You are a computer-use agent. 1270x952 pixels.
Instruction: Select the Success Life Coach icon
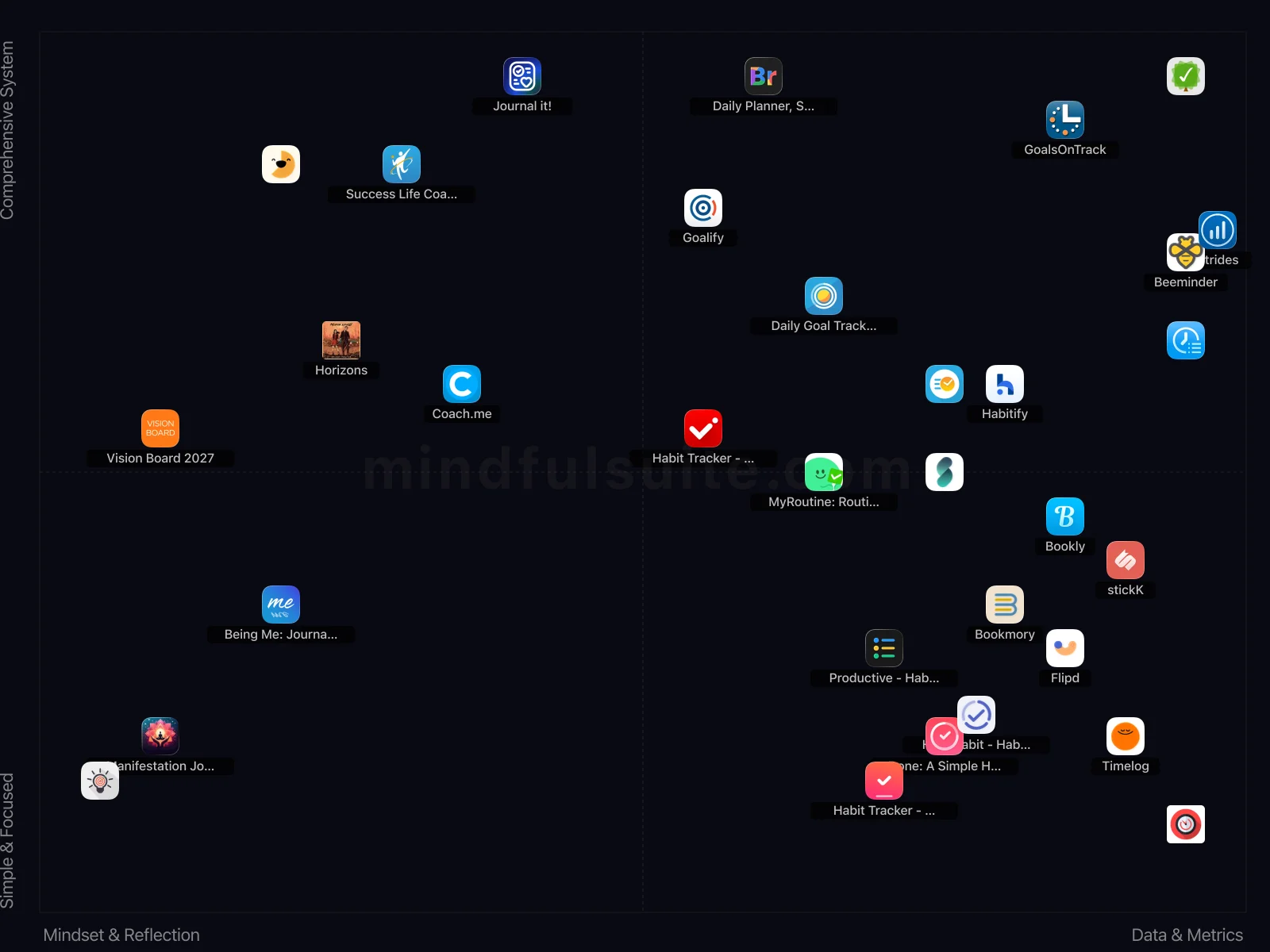pos(401,164)
